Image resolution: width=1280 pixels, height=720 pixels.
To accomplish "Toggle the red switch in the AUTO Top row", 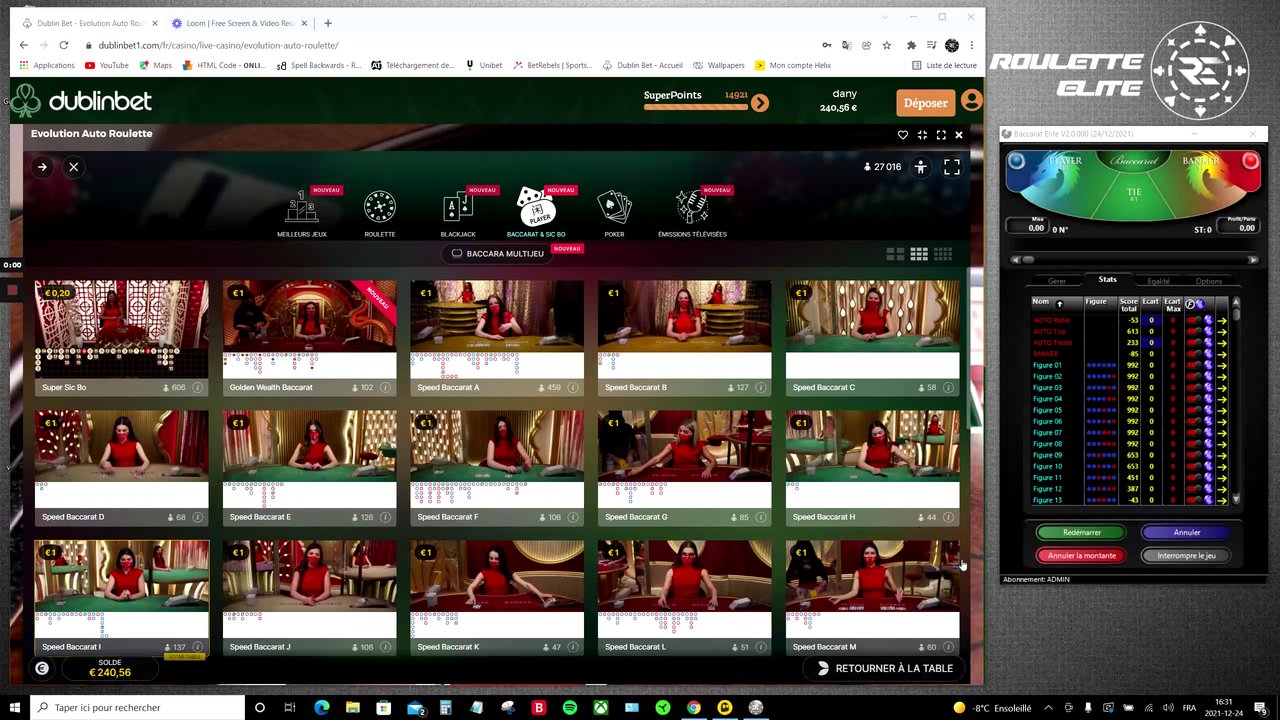I will (1194, 331).
